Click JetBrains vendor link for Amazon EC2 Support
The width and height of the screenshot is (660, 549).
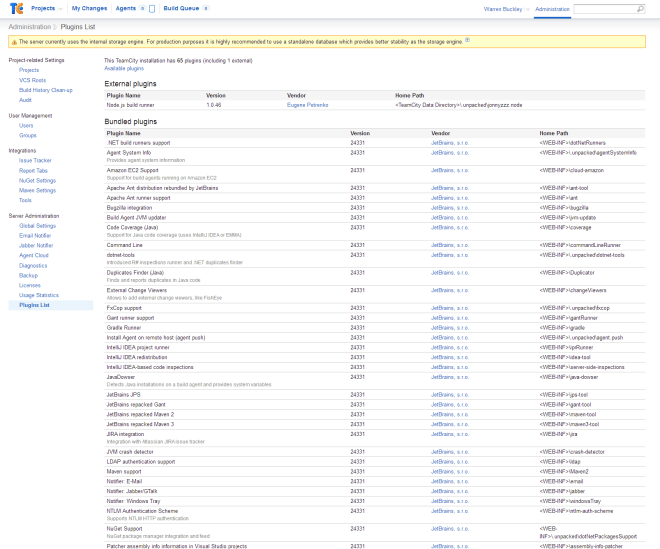pos(450,171)
